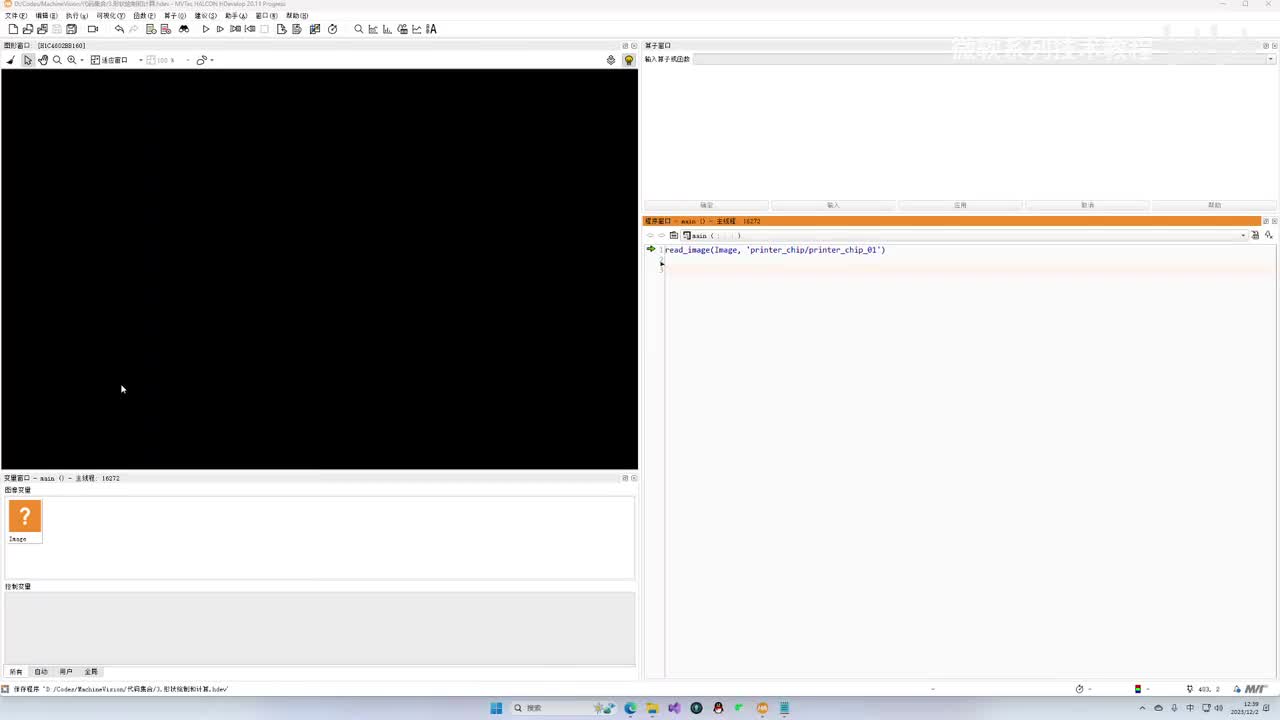Image resolution: width=1280 pixels, height=720 pixels.
Task: Click the 帮助 button in operator window
Action: (x=1214, y=205)
